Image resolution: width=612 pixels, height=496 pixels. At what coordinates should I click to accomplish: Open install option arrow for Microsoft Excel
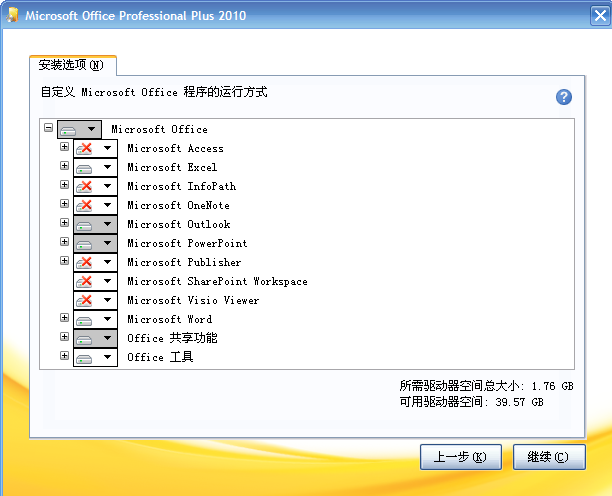click(107, 167)
